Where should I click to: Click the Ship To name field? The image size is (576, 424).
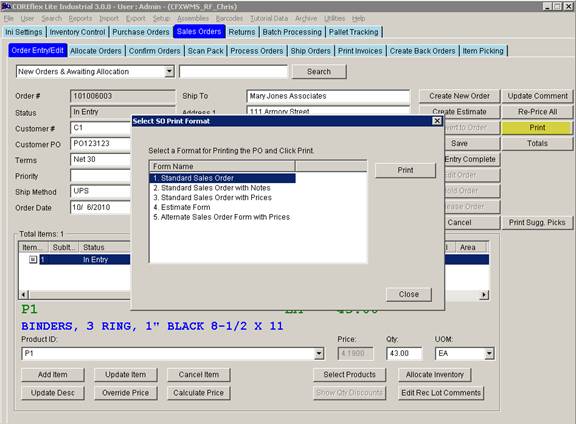pyautogui.click(x=328, y=96)
